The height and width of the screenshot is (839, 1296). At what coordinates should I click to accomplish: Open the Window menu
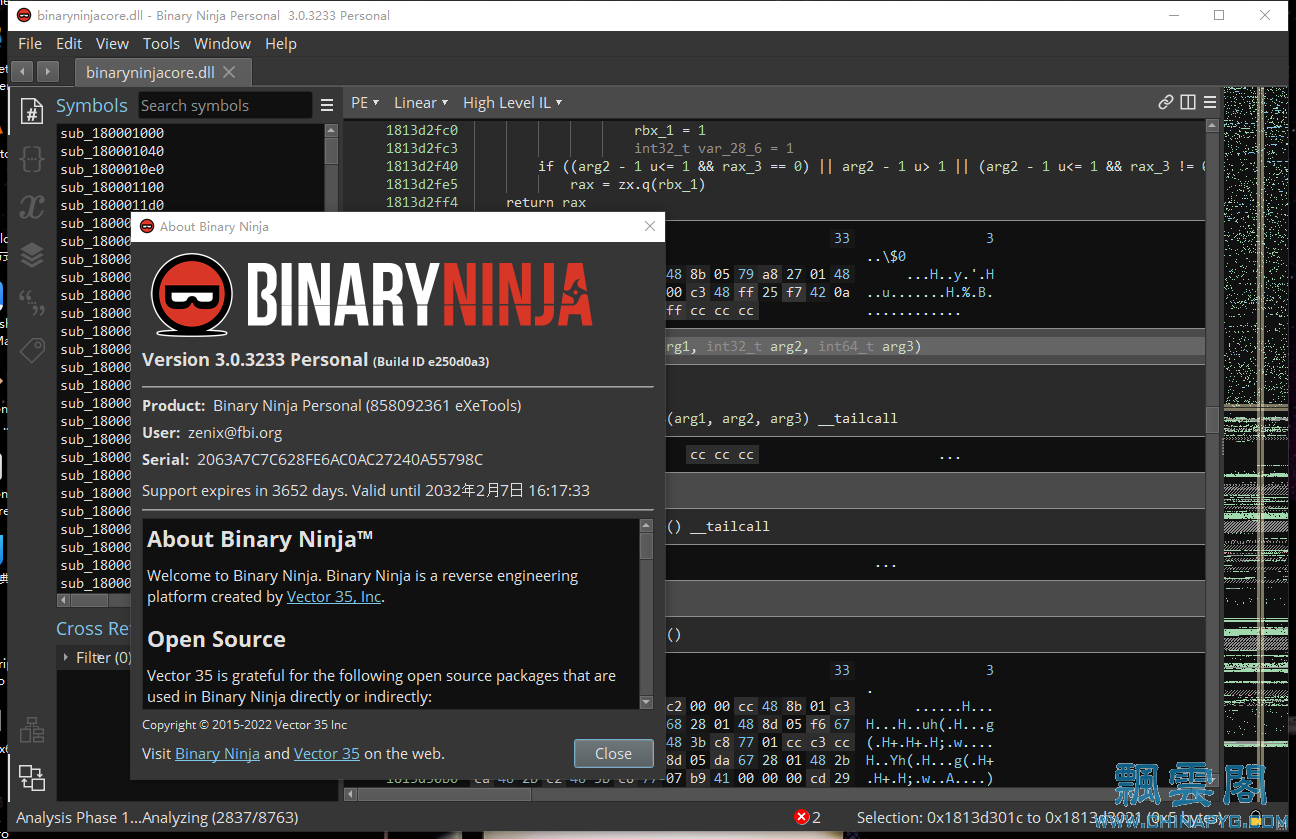pos(222,43)
